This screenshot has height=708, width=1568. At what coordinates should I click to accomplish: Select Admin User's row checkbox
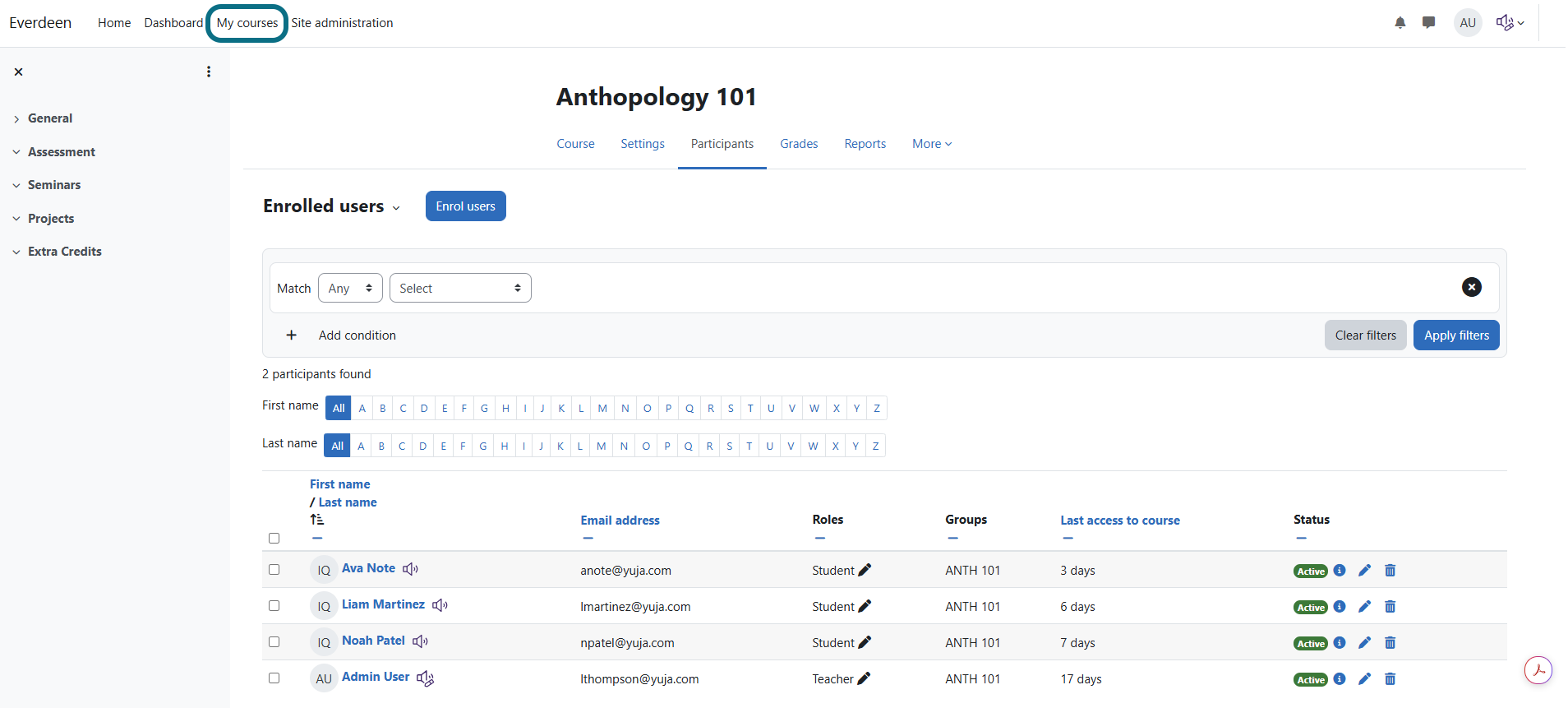pyautogui.click(x=274, y=678)
